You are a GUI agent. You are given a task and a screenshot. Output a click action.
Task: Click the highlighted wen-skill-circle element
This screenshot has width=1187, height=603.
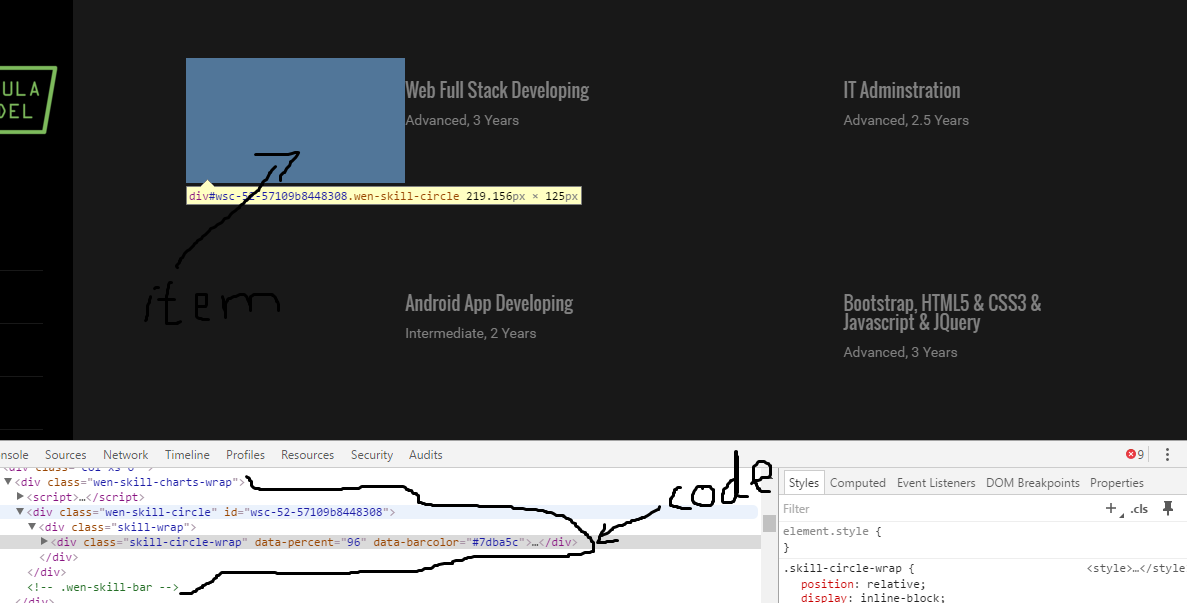tap(295, 120)
